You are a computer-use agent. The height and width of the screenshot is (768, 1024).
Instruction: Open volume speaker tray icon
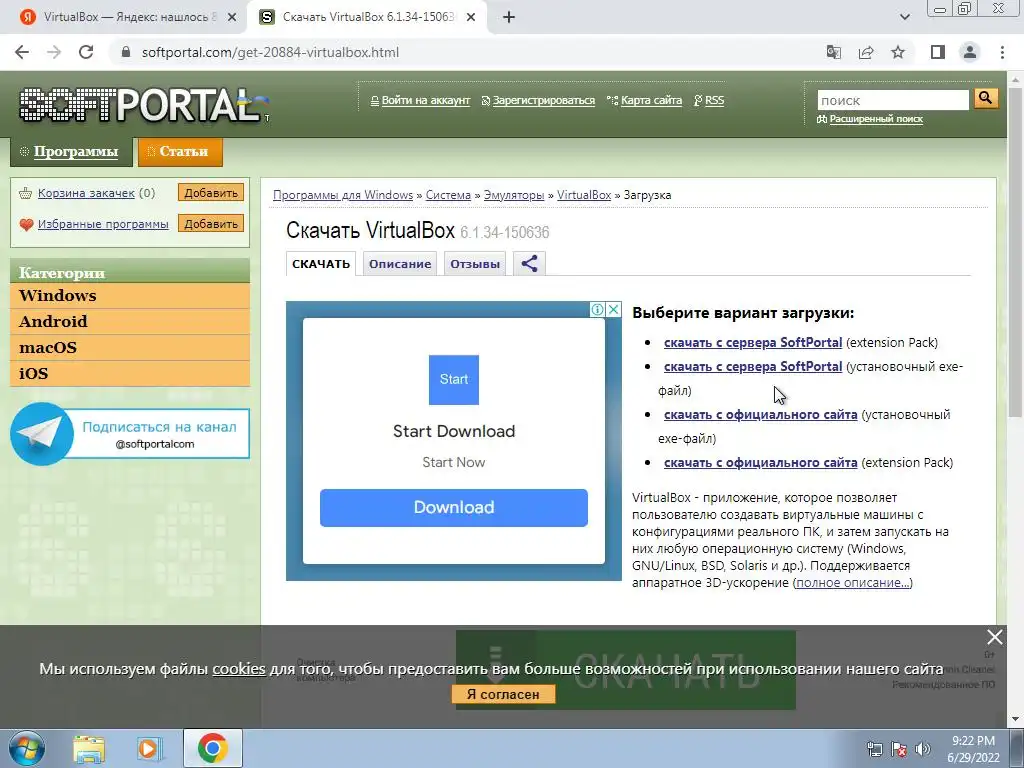click(922, 748)
